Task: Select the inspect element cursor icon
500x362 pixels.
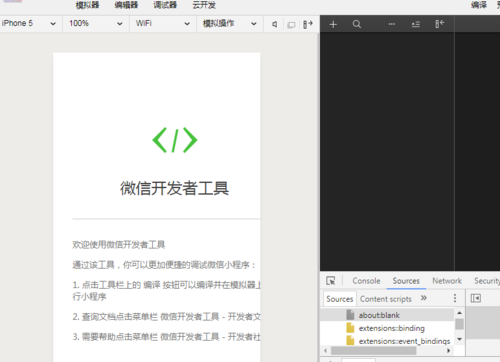Action: point(331,281)
